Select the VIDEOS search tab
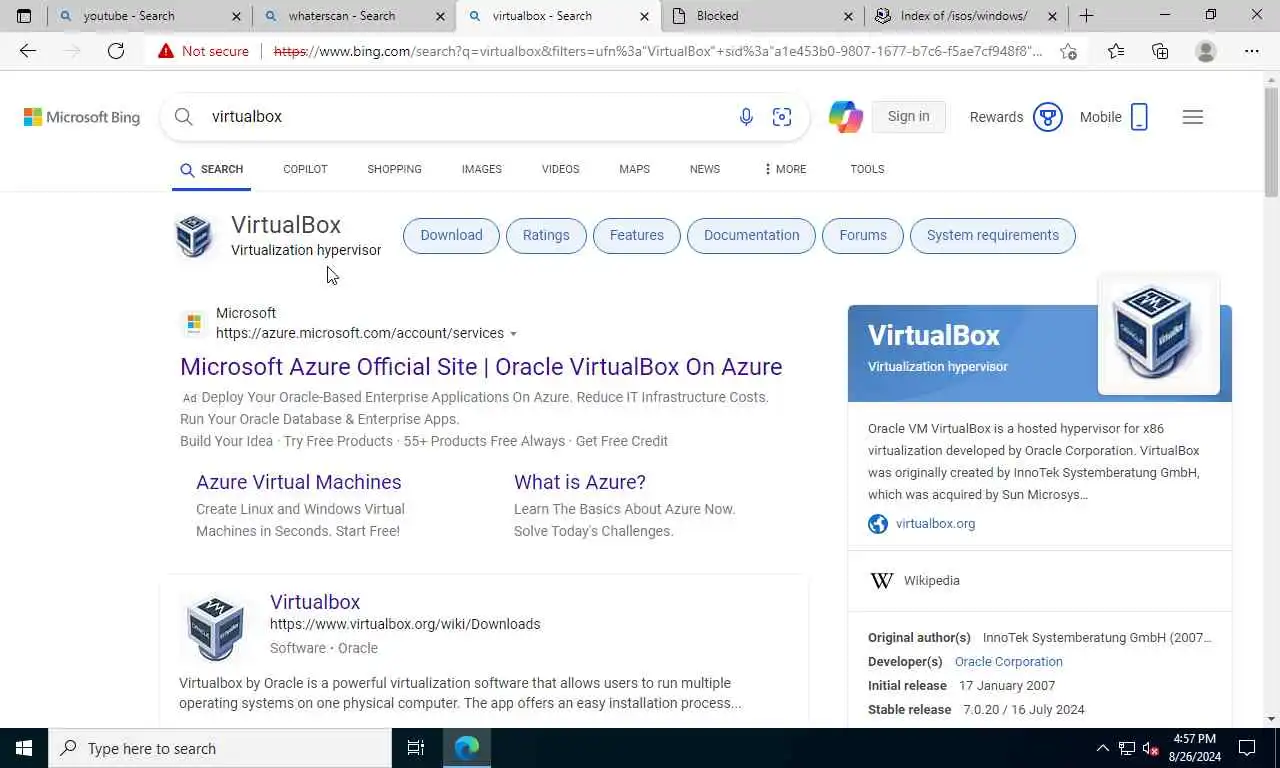The height and width of the screenshot is (768, 1280). pos(560,169)
